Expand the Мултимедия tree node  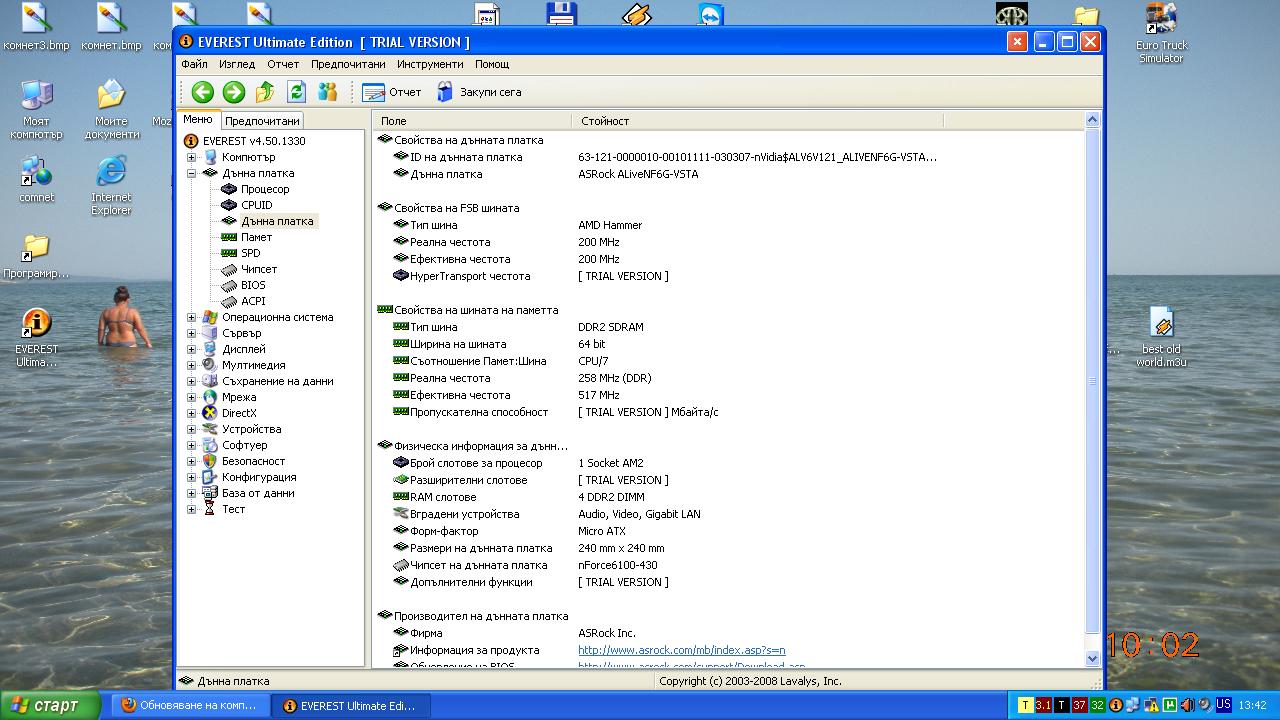click(192, 365)
